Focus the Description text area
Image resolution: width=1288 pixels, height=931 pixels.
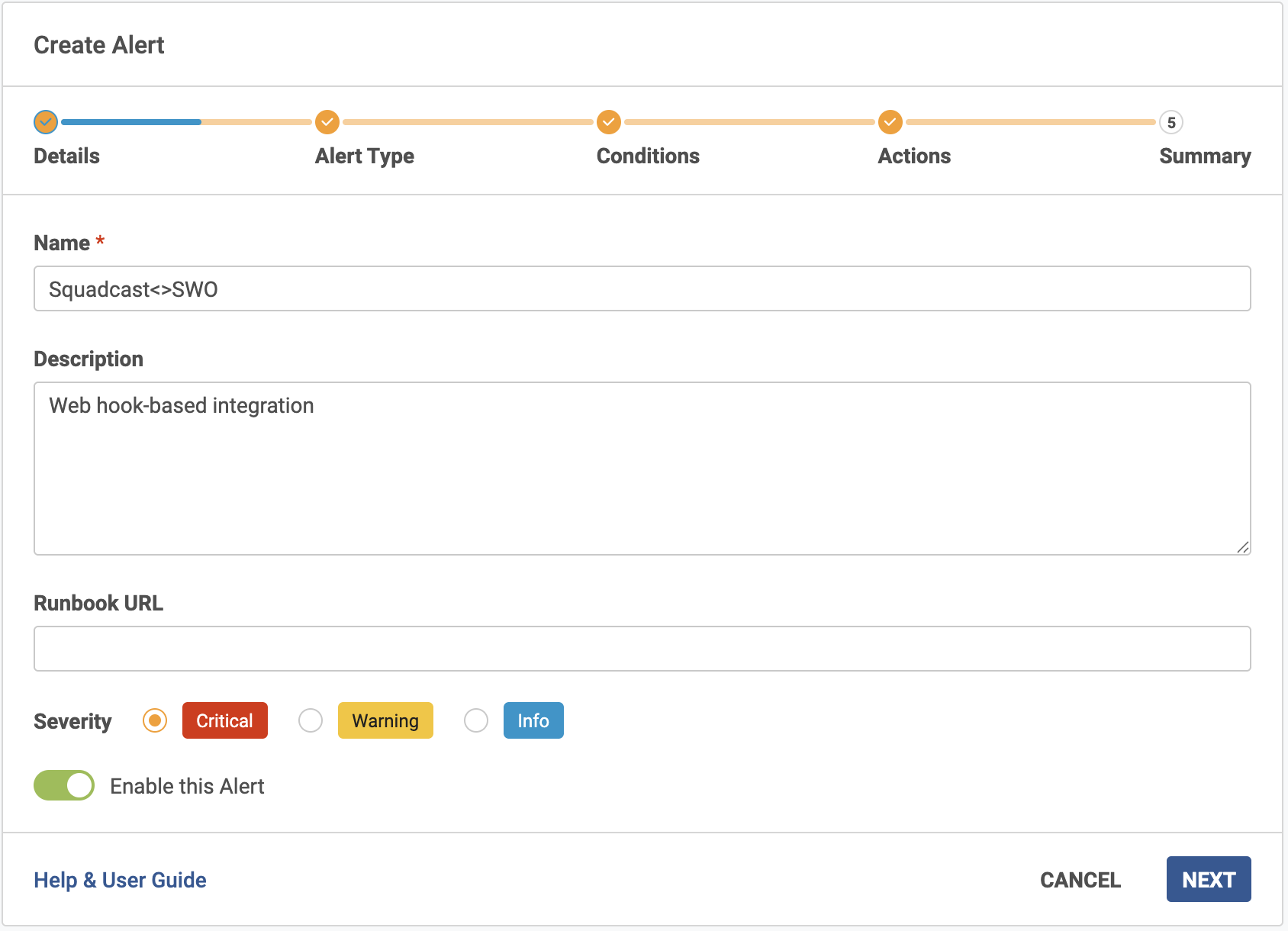[642, 468]
